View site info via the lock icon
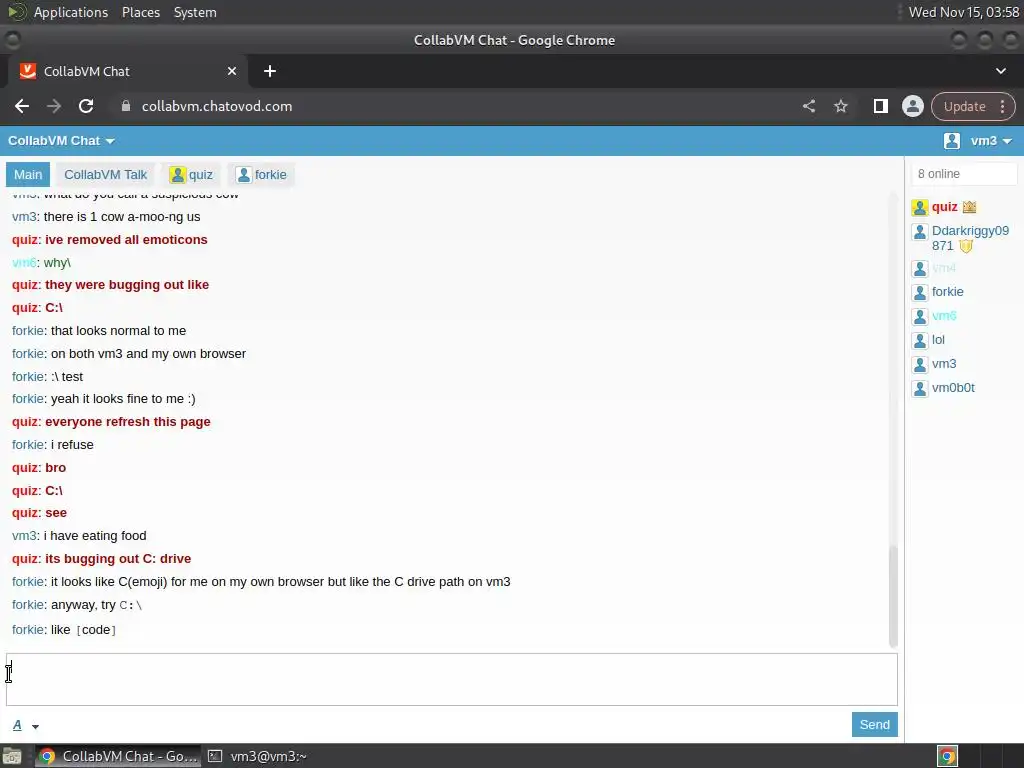Image resolution: width=1024 pixels, height=768 pixels. click(x=126, y=106)
